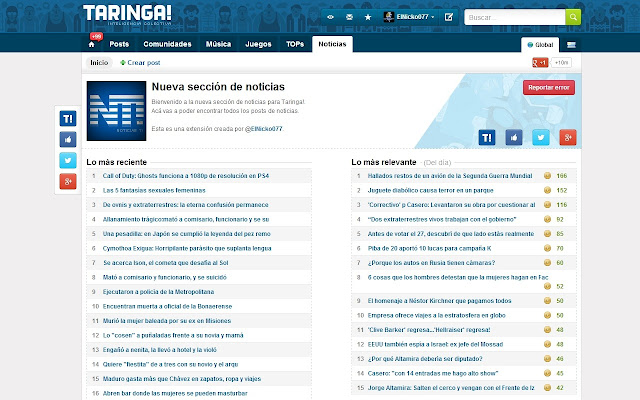Open the Música menu
The image size is (640, 400).
click(218, 44)
